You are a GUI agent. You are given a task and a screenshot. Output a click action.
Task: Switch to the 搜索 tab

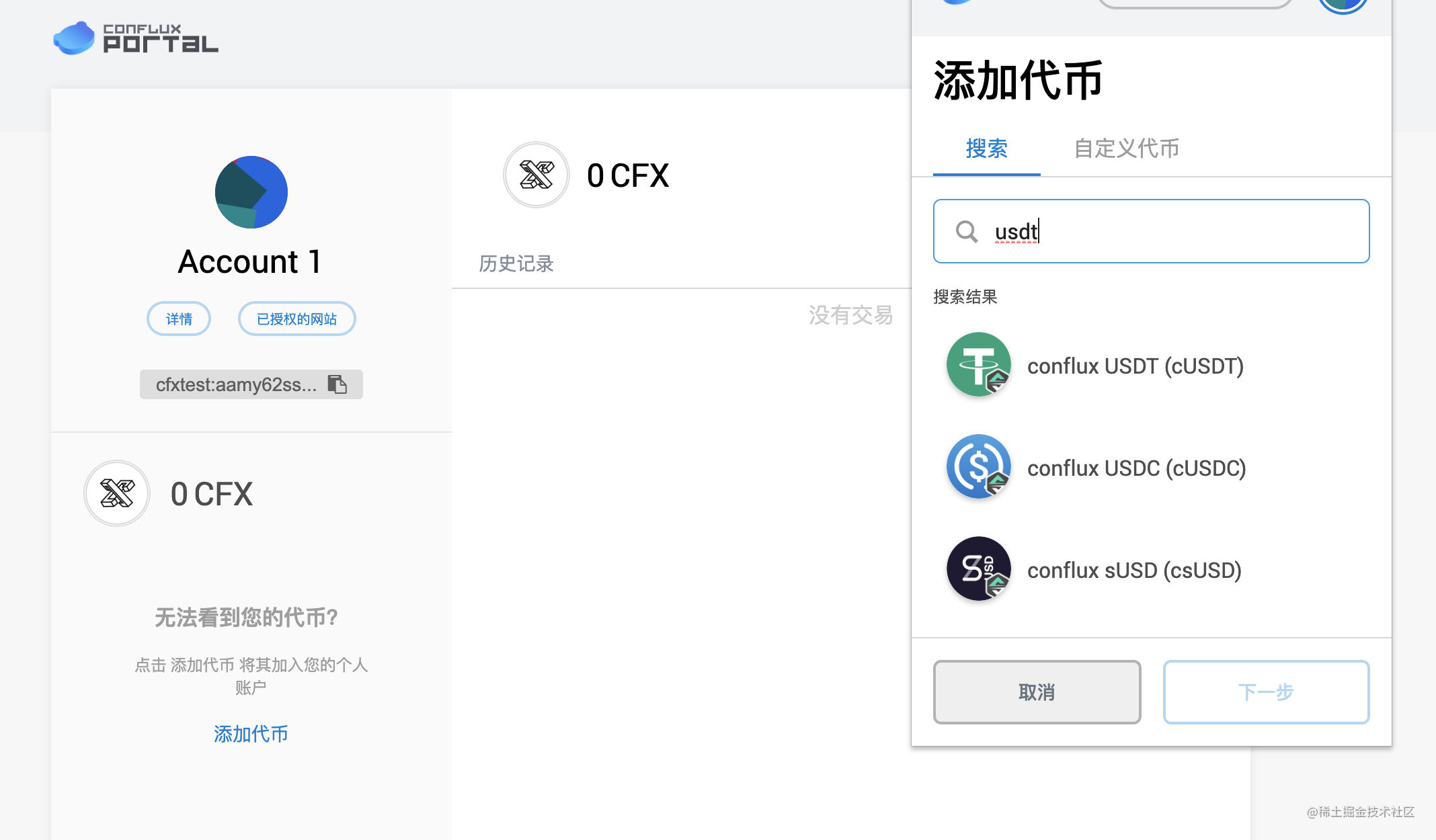[986, 149]
